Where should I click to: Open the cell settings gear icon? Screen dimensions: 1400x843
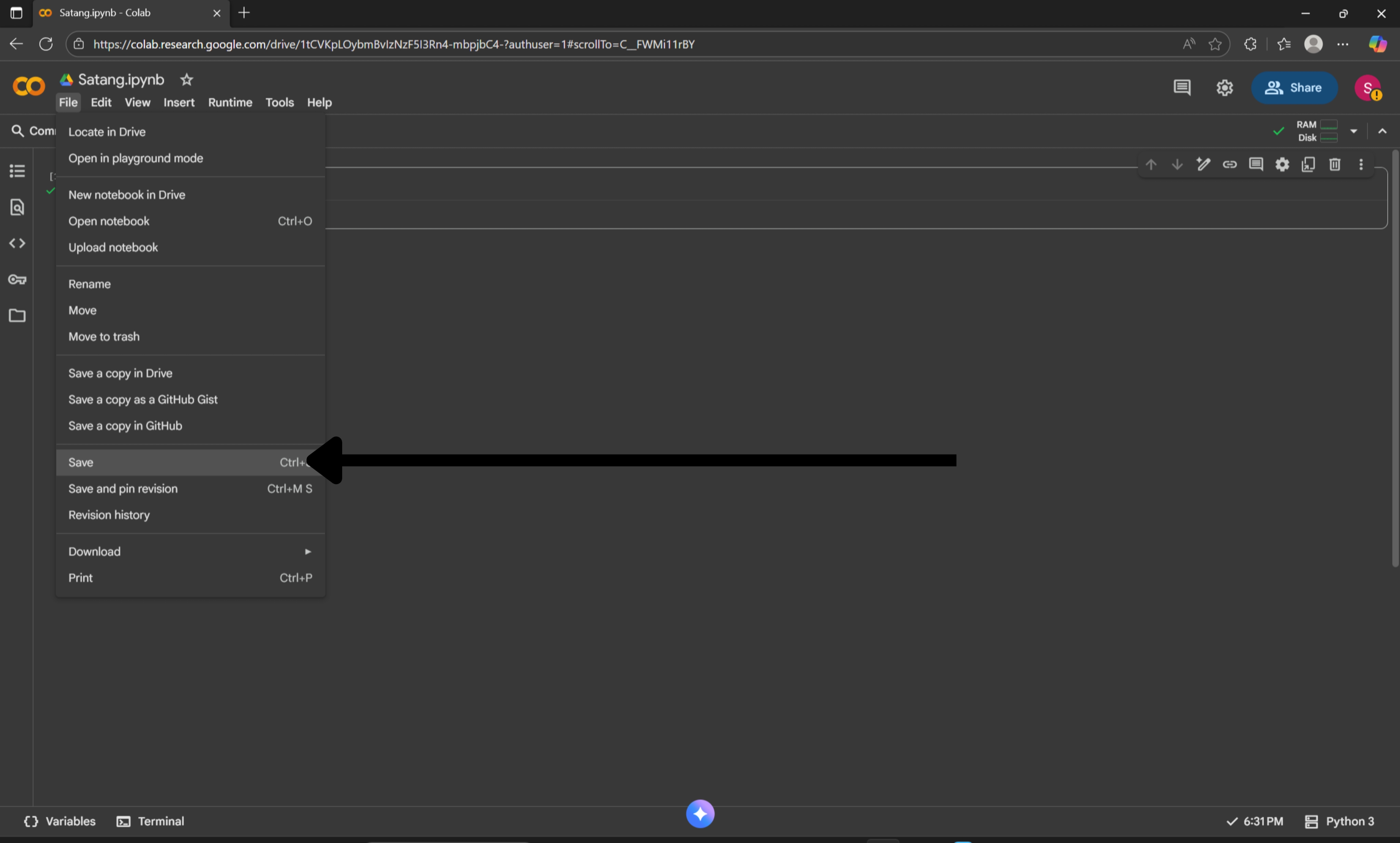pyautogui.click(x=1282, y=165)
